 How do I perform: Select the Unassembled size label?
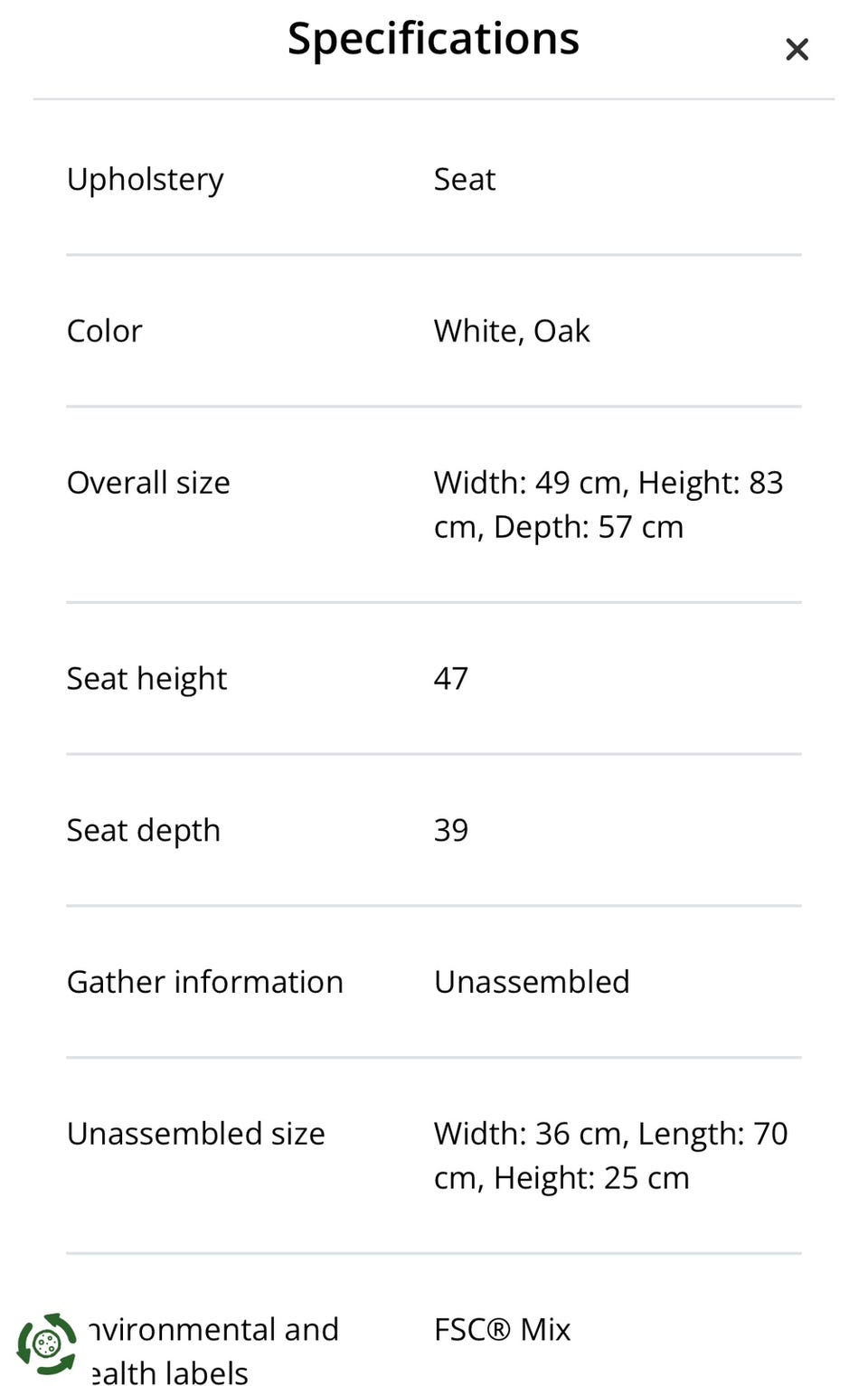196,1134
